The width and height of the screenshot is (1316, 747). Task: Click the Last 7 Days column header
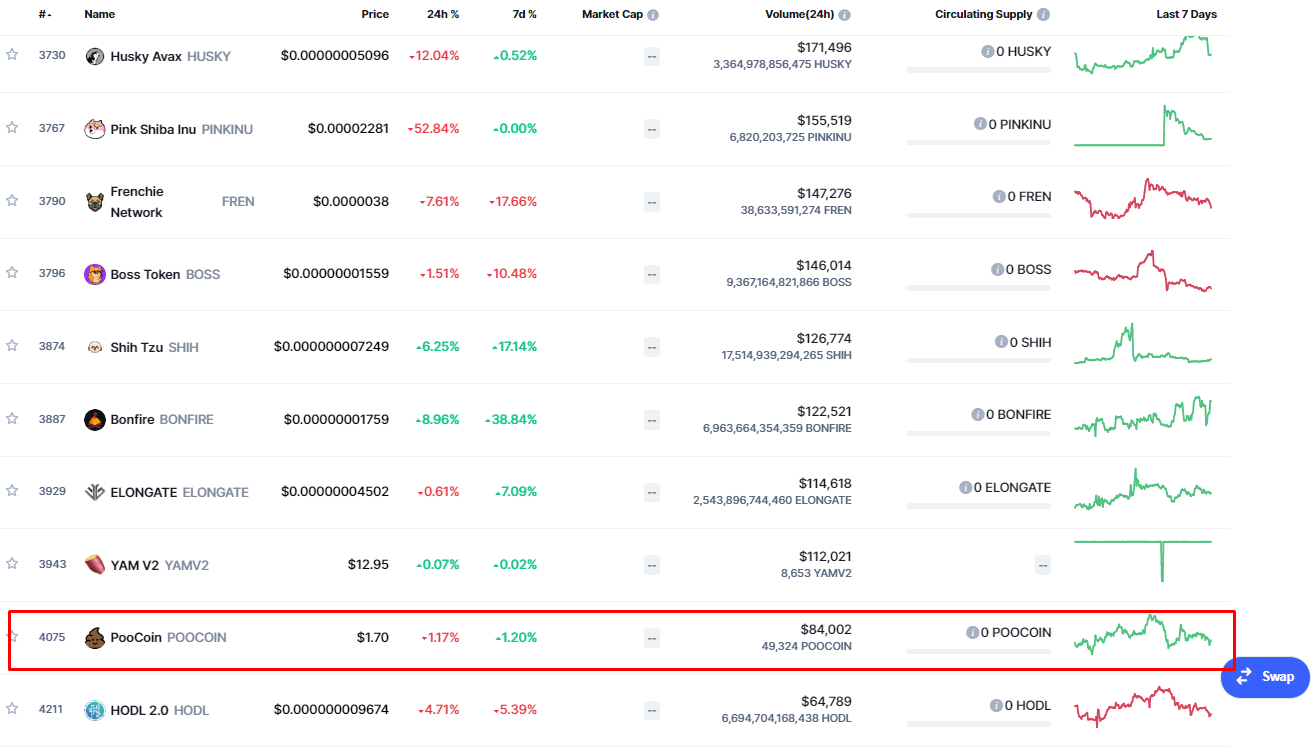1187,15
